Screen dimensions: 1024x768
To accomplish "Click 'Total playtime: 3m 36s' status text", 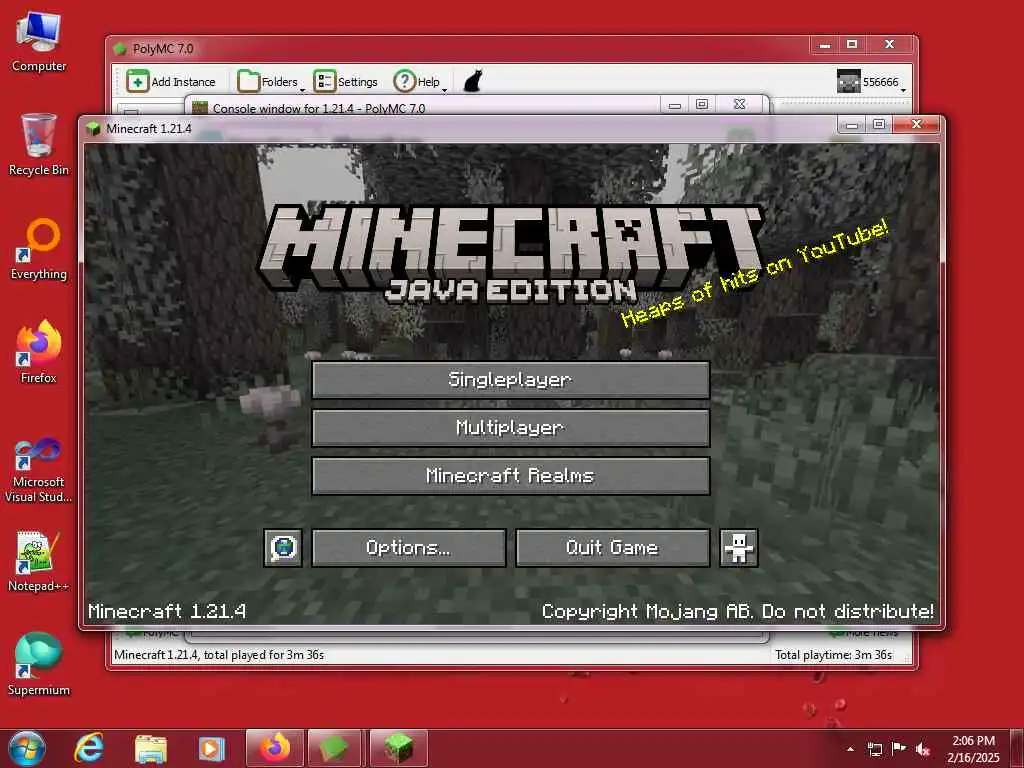I will 833,655.
